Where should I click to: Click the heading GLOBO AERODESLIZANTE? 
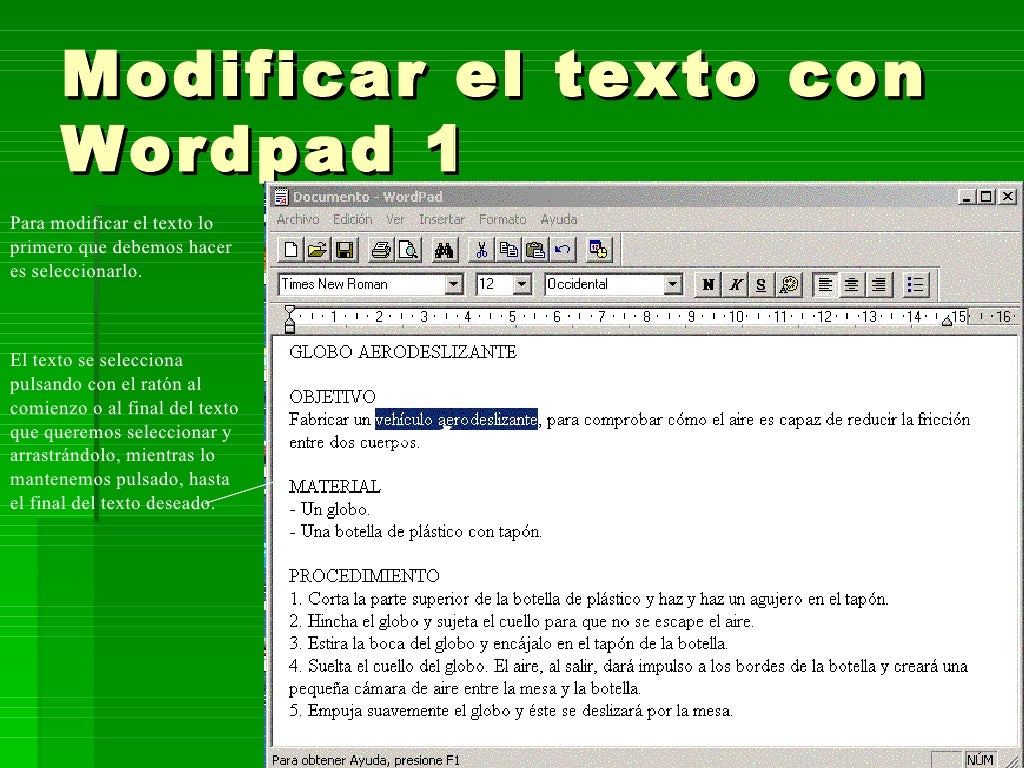click(x=403, y=352)
